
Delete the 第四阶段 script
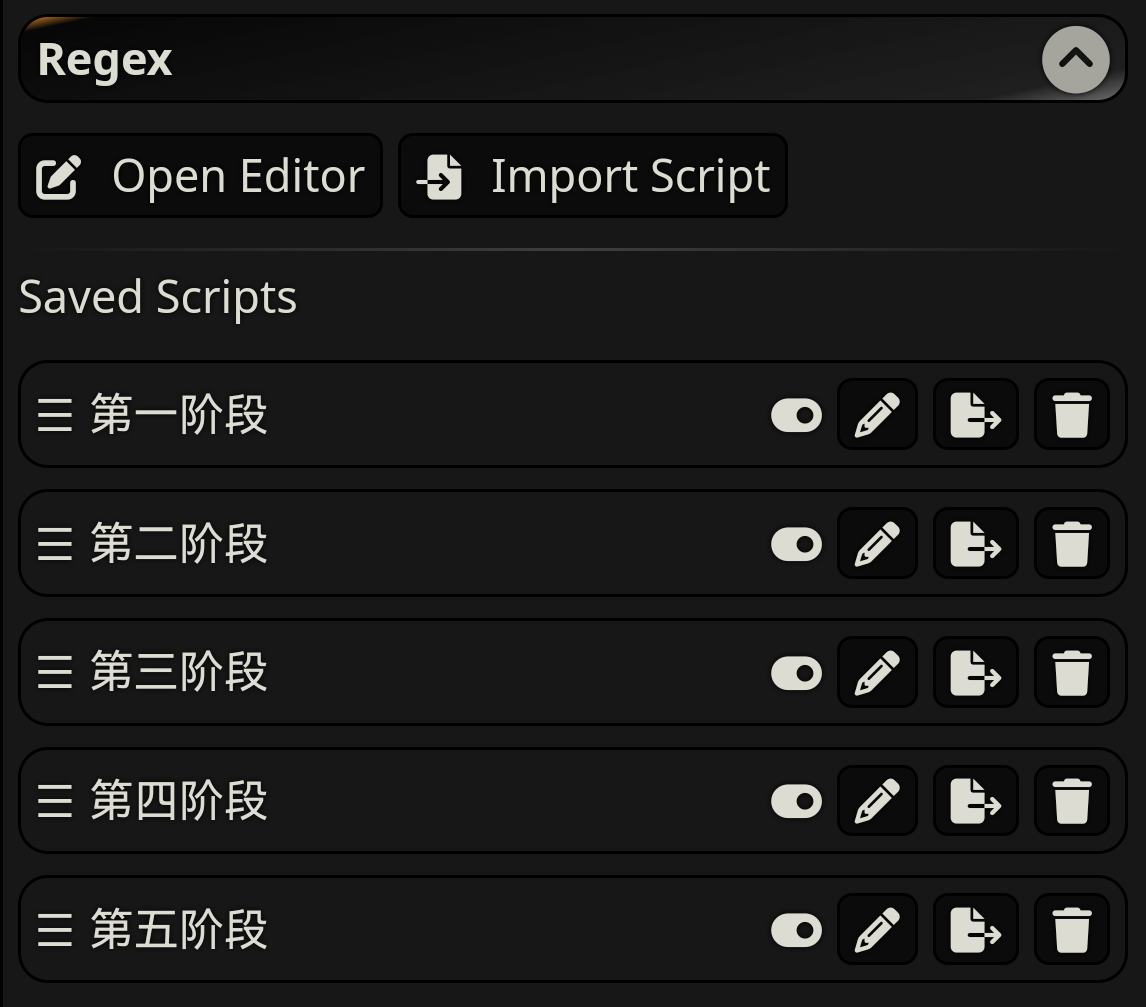[x=1071, y=801]
